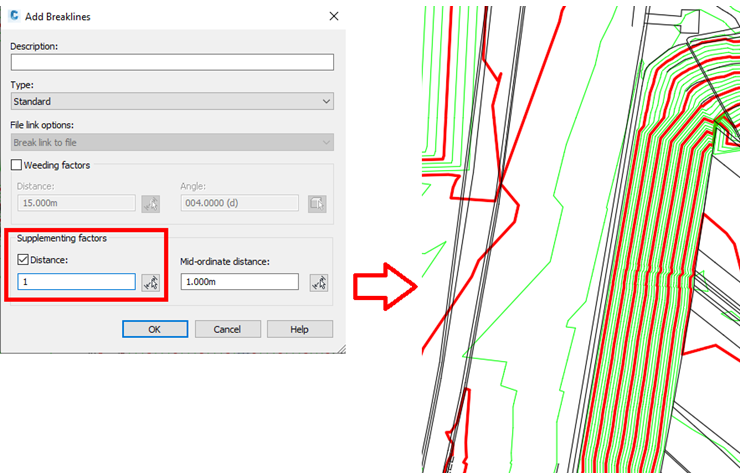This screenshot has width=744, height=473.
Task: Open the Help button
Action: click(299, 329)
